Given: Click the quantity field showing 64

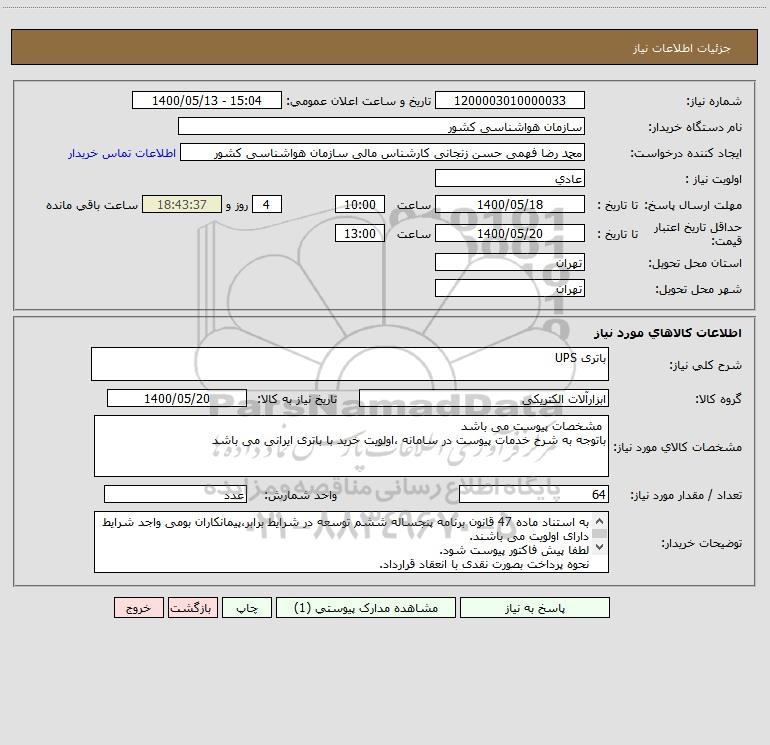Looking at the screenshot, I should click(x=534, y=494).
